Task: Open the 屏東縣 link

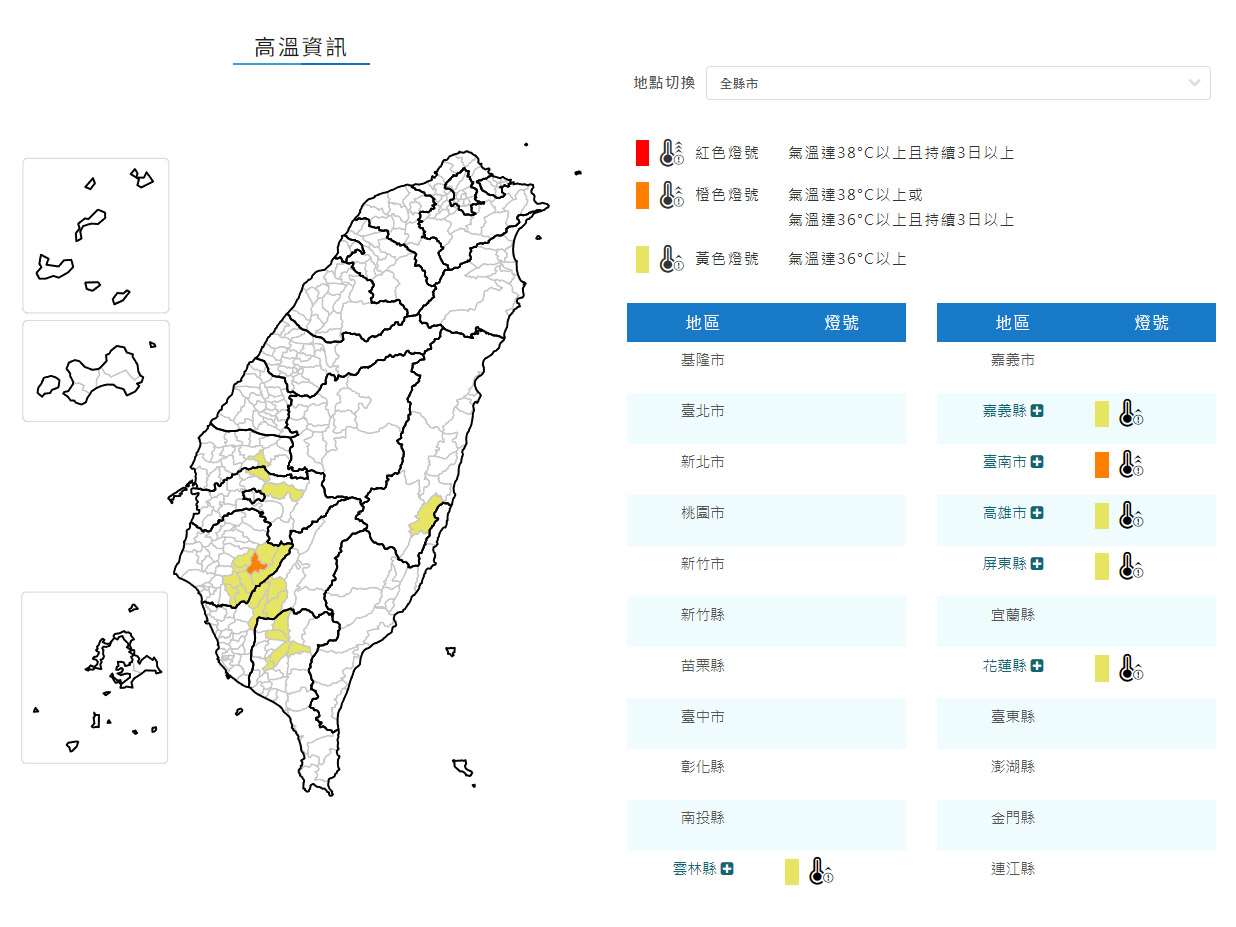Action: tap(1005, 564)
